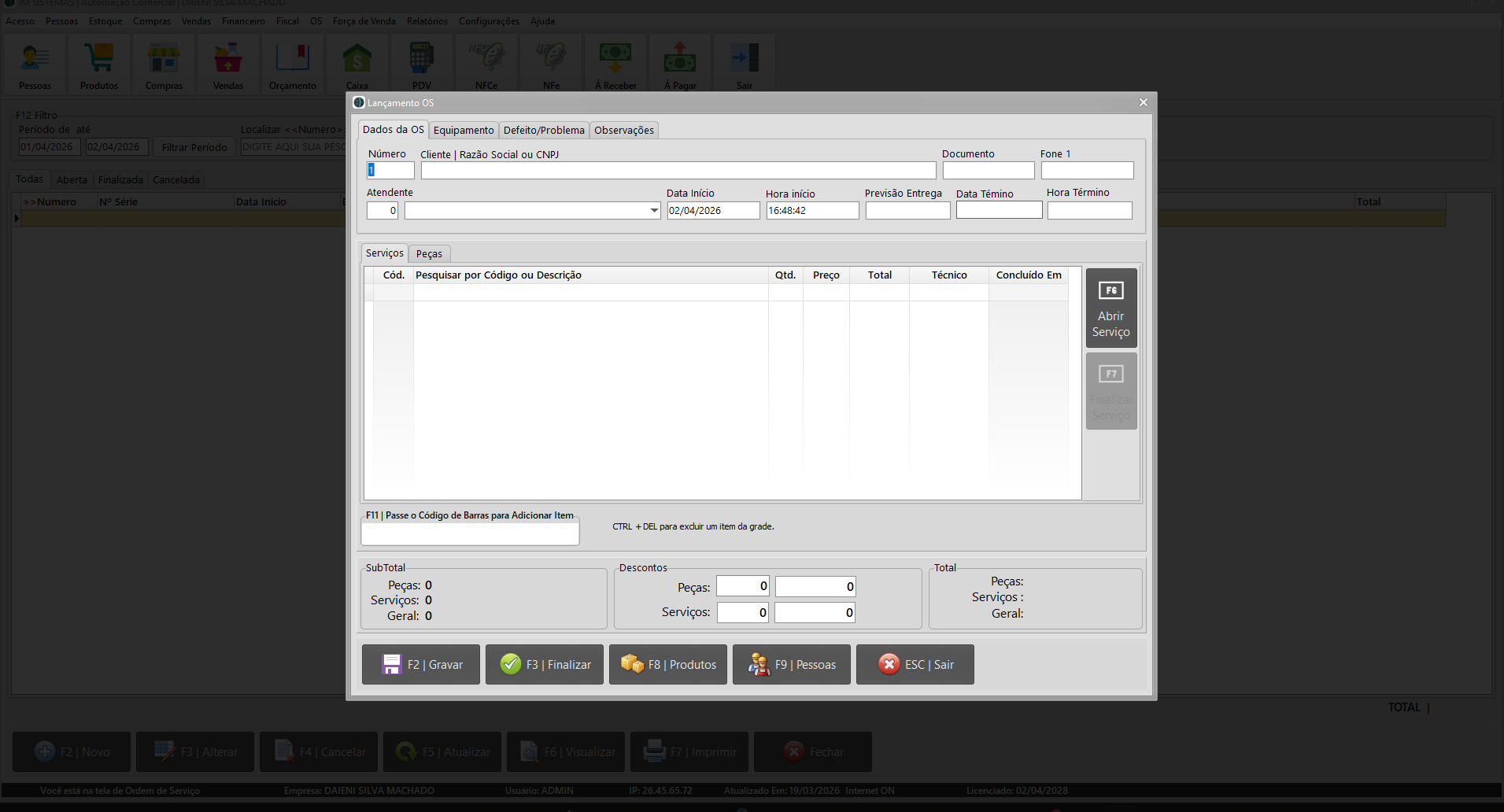1504x812 pixels.
Task: Focus the barcode F11 input box
Action: click(470, 534)
